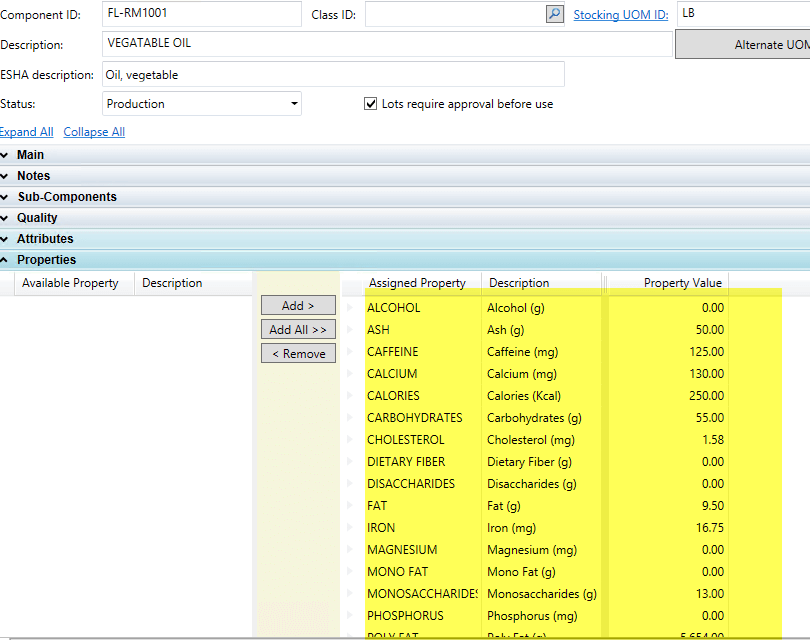Image resolution: width=810 pixels, height=640 pixels.
Task: Click the Collapse All link
Action: pyautogui.click(x=94, y=132)
